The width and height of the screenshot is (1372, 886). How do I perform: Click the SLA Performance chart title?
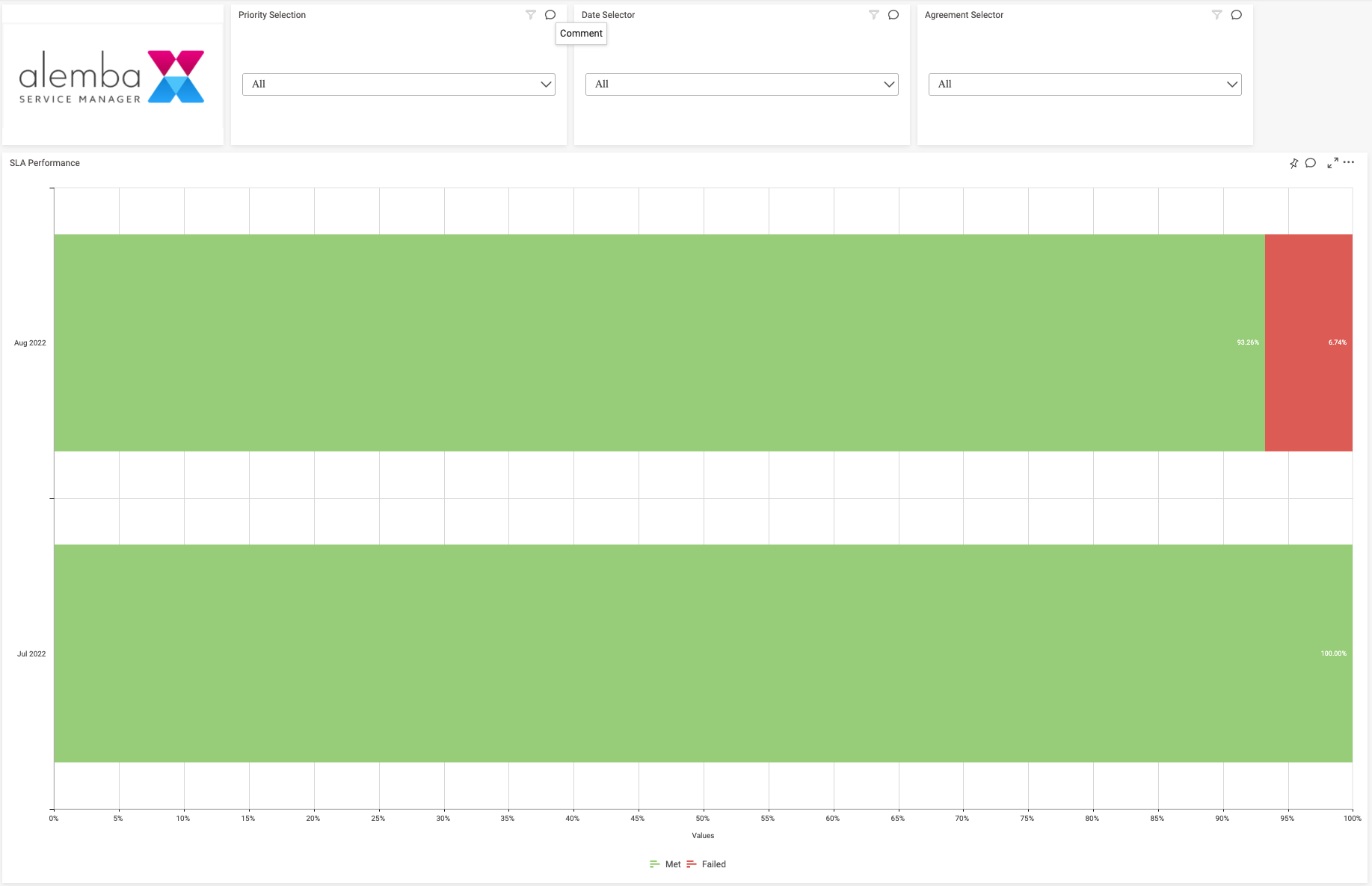tap(45, 163)
